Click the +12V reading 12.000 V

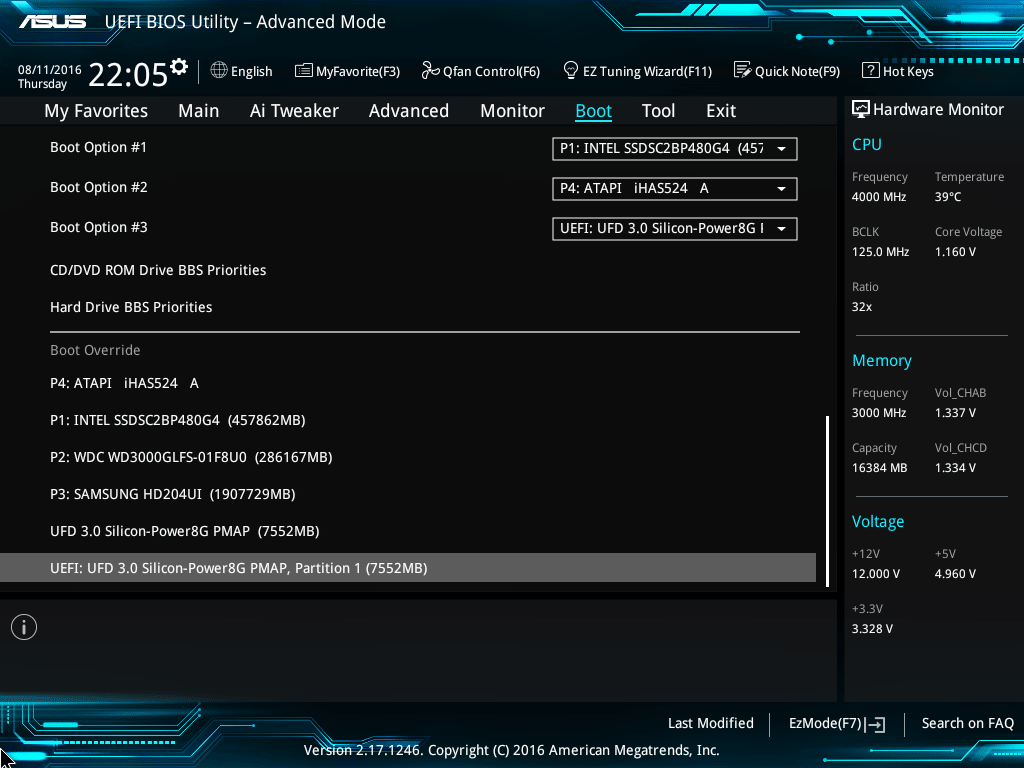876,573
